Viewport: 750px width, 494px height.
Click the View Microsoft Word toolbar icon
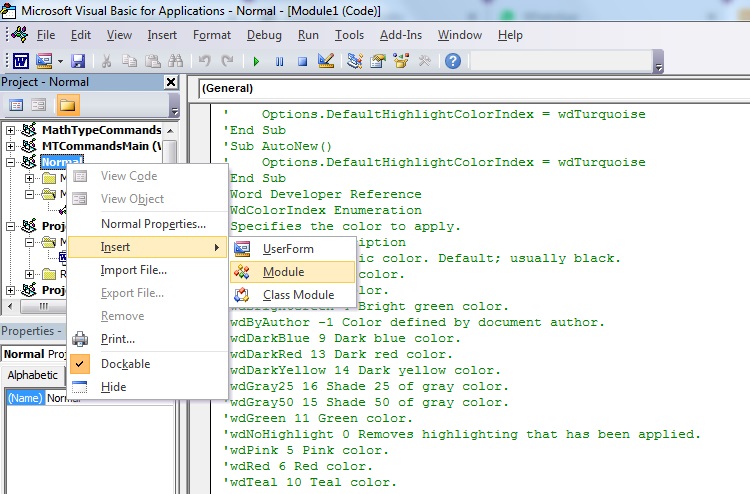[20, 61]
